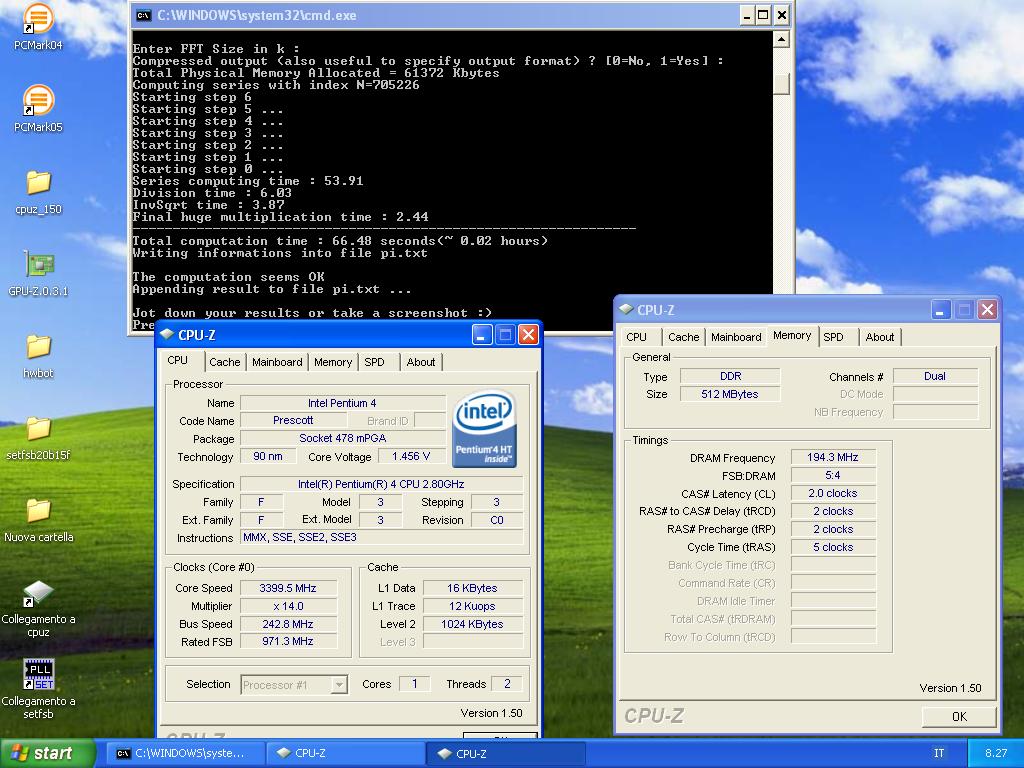Click the Code Name field Prescott

click(293, 421)
